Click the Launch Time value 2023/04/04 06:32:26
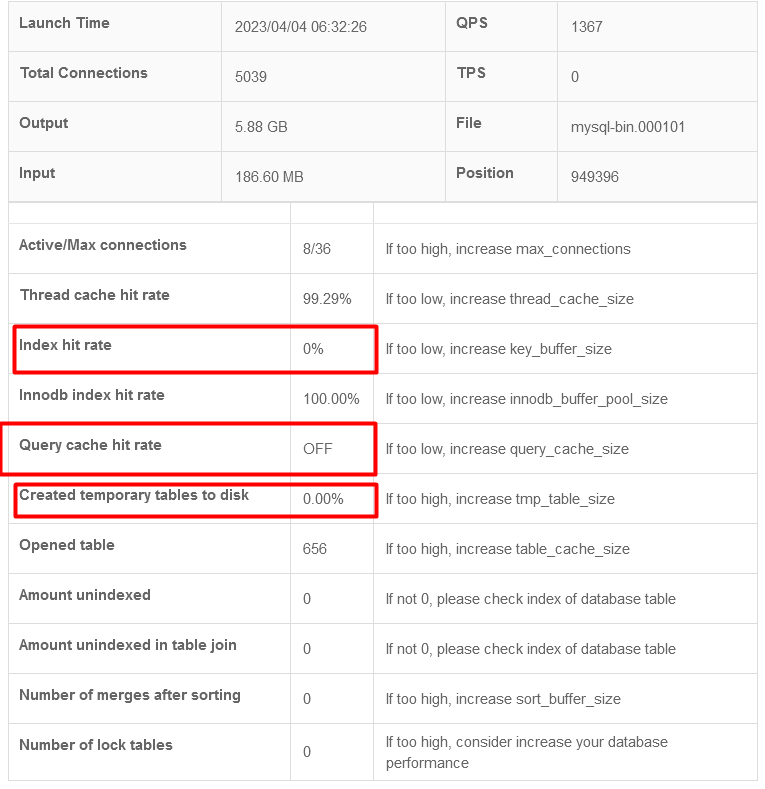Viewport: 765px width, 789px height. pyautogui.click(x=300, y=27)
